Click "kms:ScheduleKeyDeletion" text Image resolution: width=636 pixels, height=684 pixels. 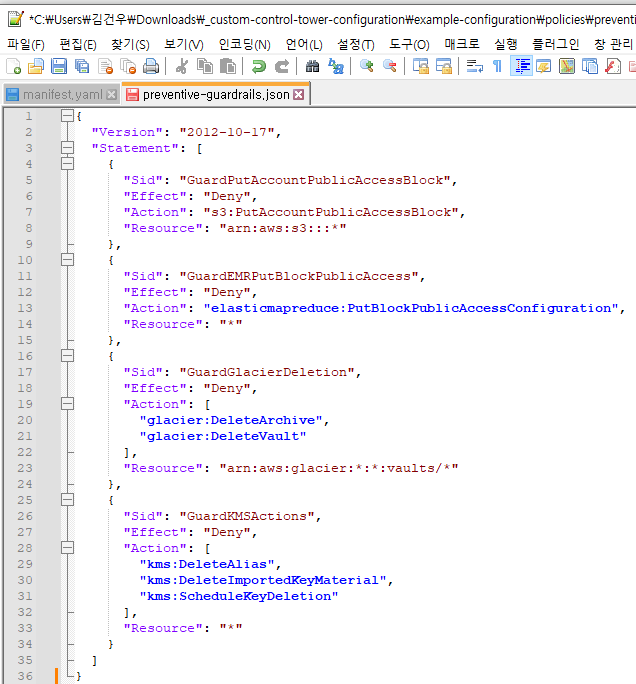pos(239,596)
